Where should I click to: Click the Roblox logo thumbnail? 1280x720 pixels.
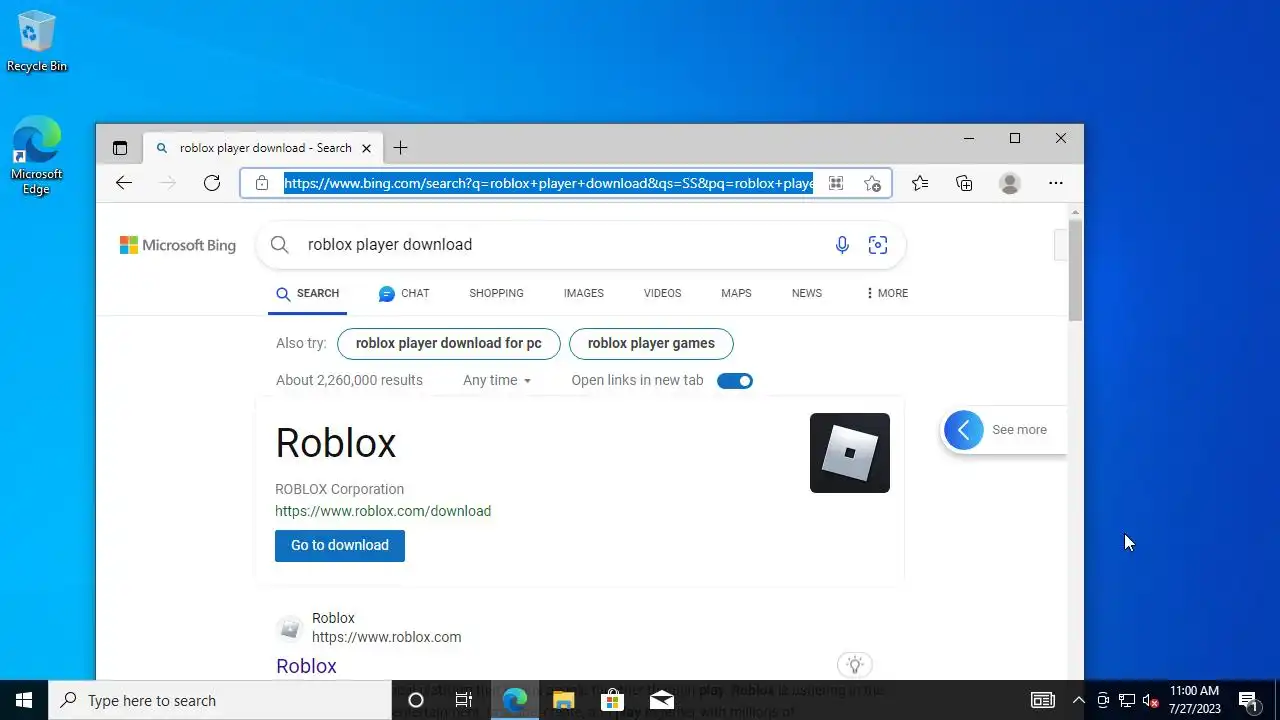click(850, 453)
